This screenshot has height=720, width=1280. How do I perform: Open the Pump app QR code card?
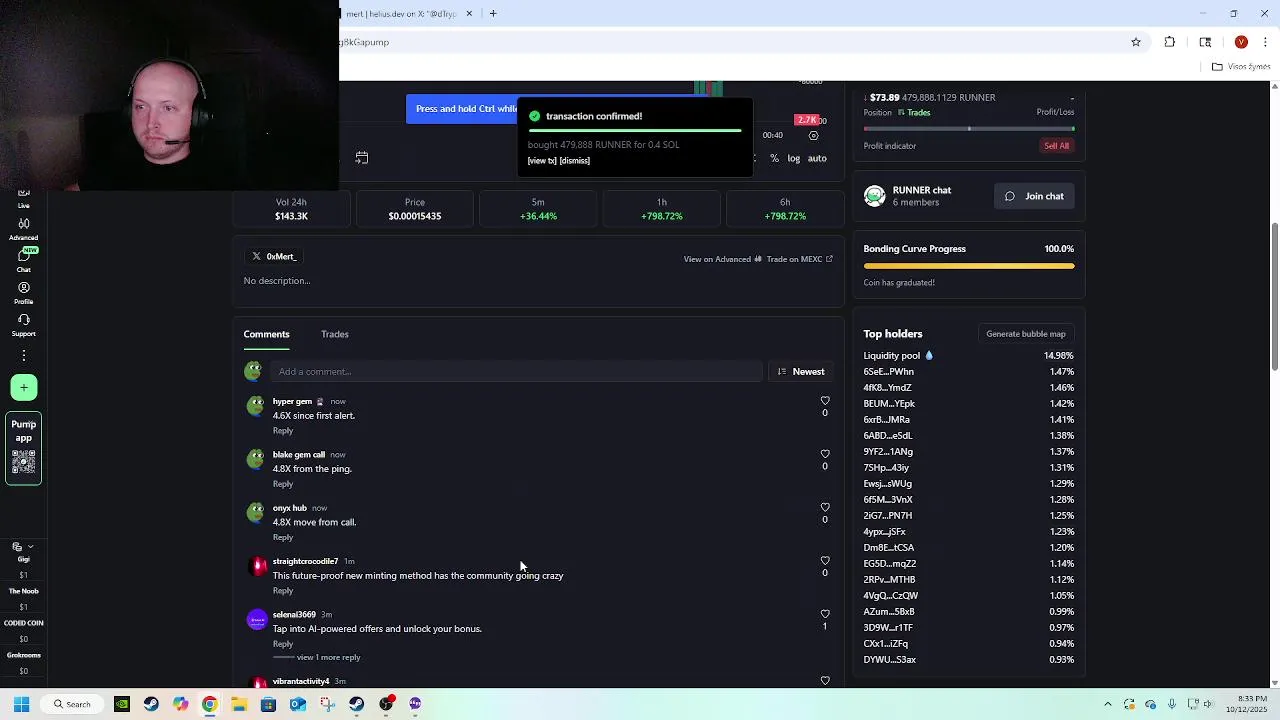coord(24,448)
